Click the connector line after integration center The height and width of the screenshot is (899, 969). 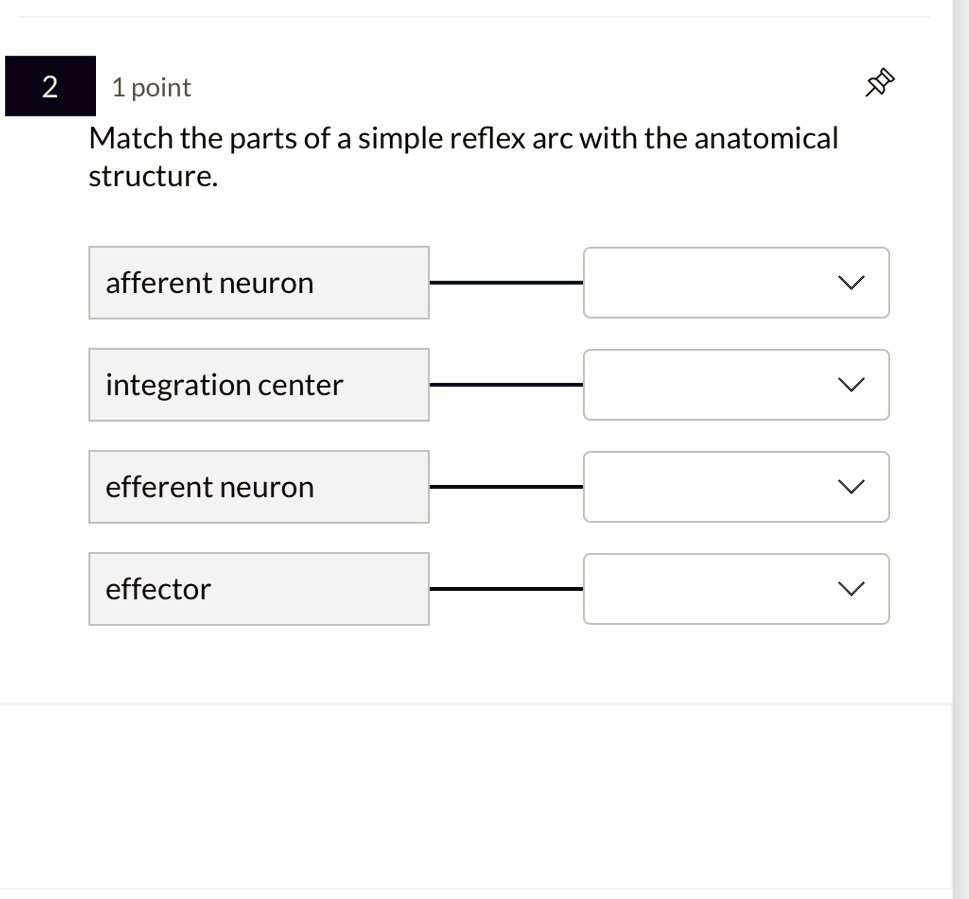click(x=506, y=385)
